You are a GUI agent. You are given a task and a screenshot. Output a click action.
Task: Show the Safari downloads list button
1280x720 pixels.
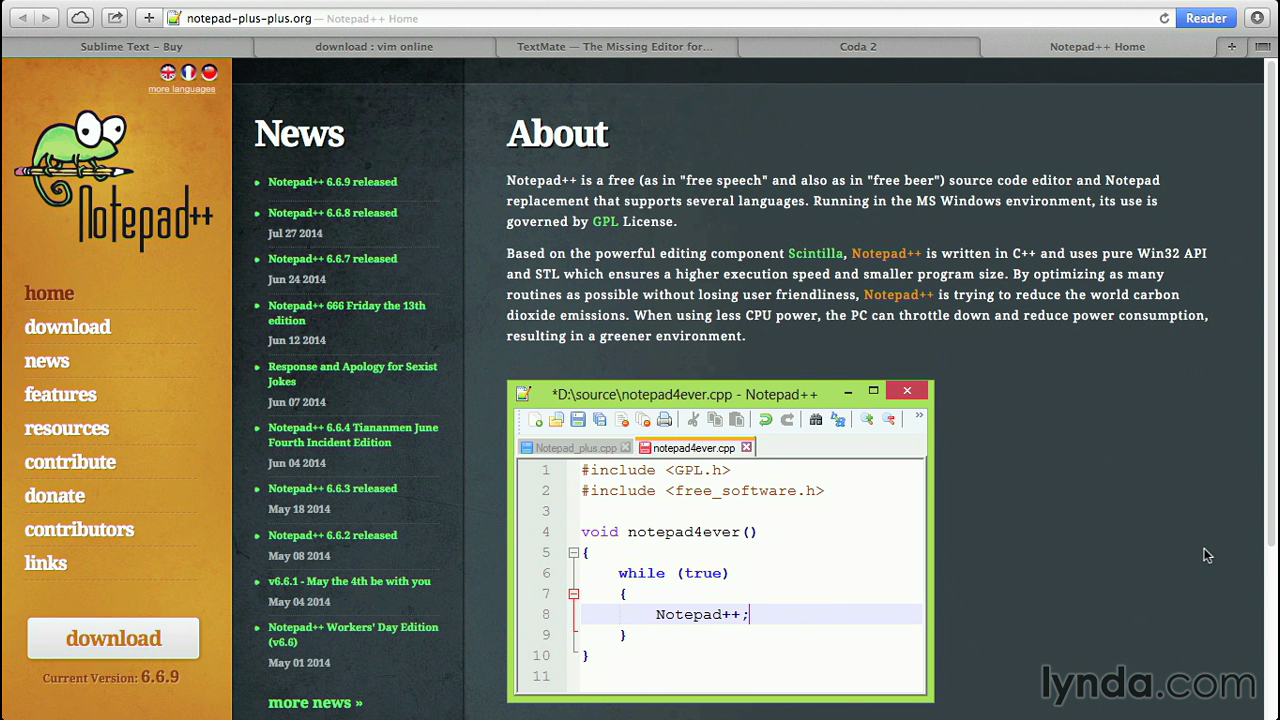(x=1258, y=18)
